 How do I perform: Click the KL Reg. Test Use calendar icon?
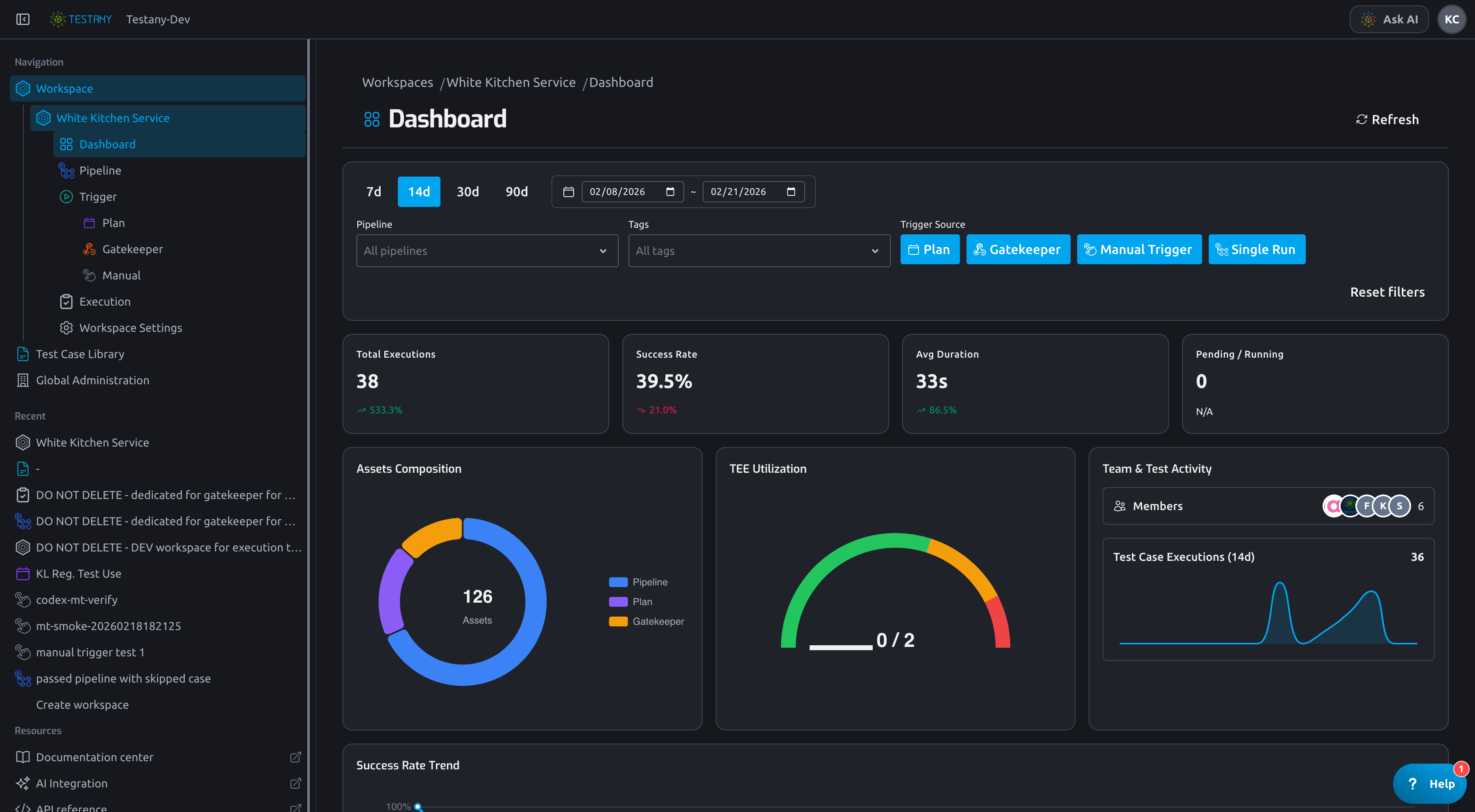pyautogui.click(x=23, y=574)
